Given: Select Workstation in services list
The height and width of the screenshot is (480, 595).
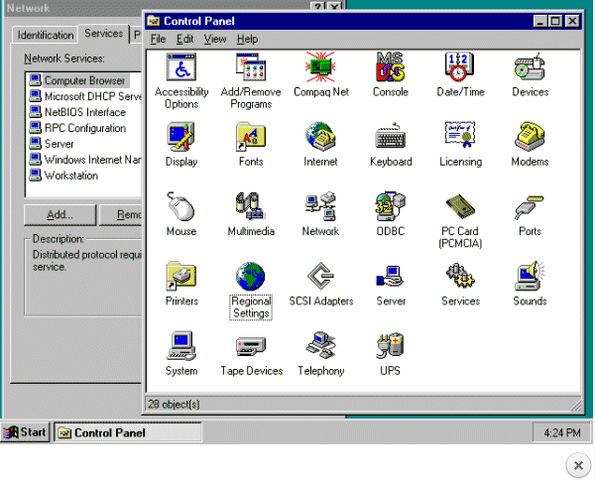Looking at the screenshot, I should [64, 176].
